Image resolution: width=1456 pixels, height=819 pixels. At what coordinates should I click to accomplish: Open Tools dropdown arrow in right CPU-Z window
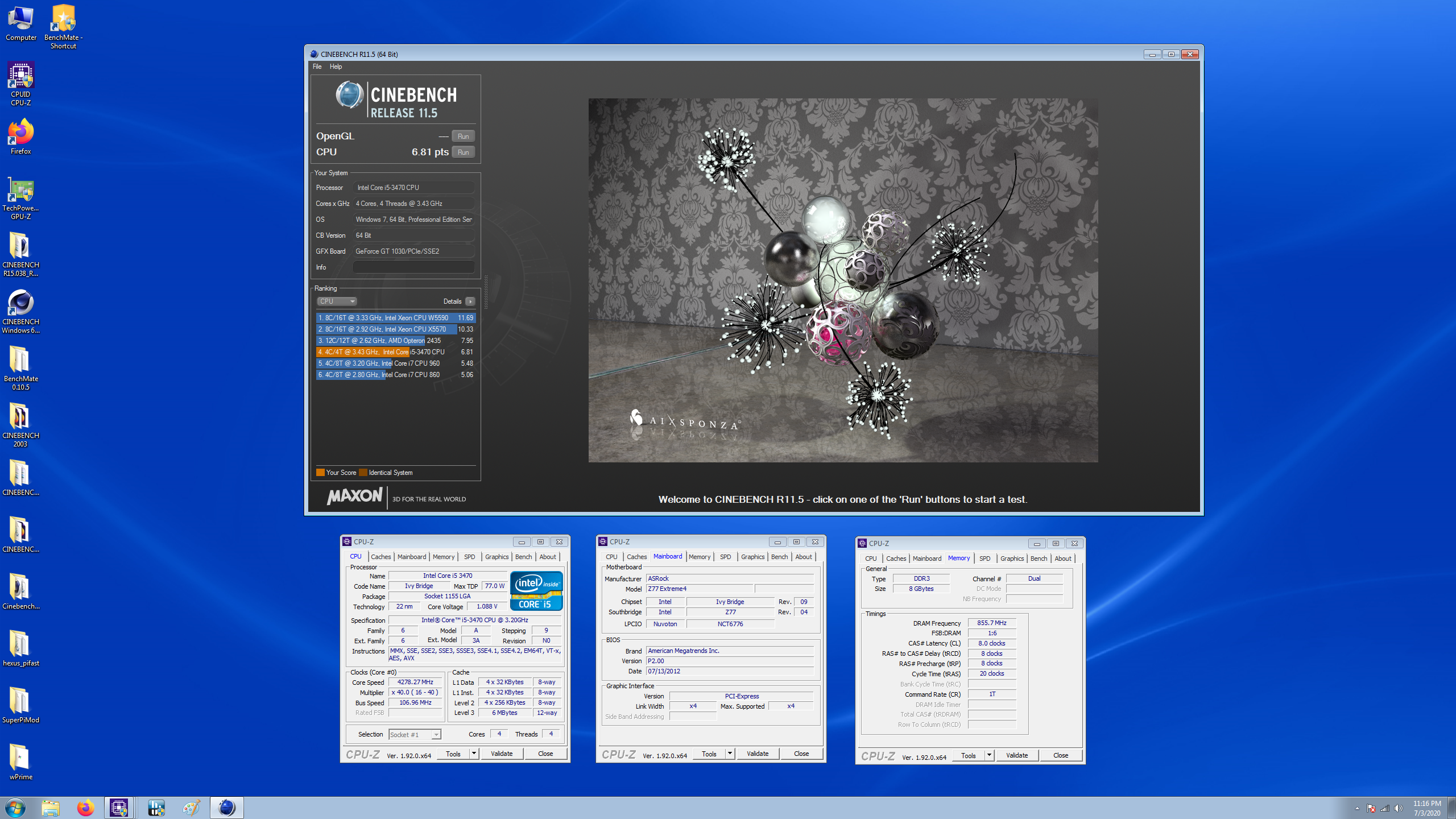988,755
